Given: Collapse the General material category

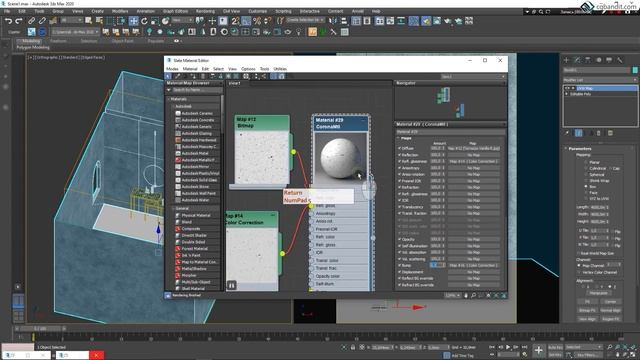Looking at the screenshot, I should point(173,209).
